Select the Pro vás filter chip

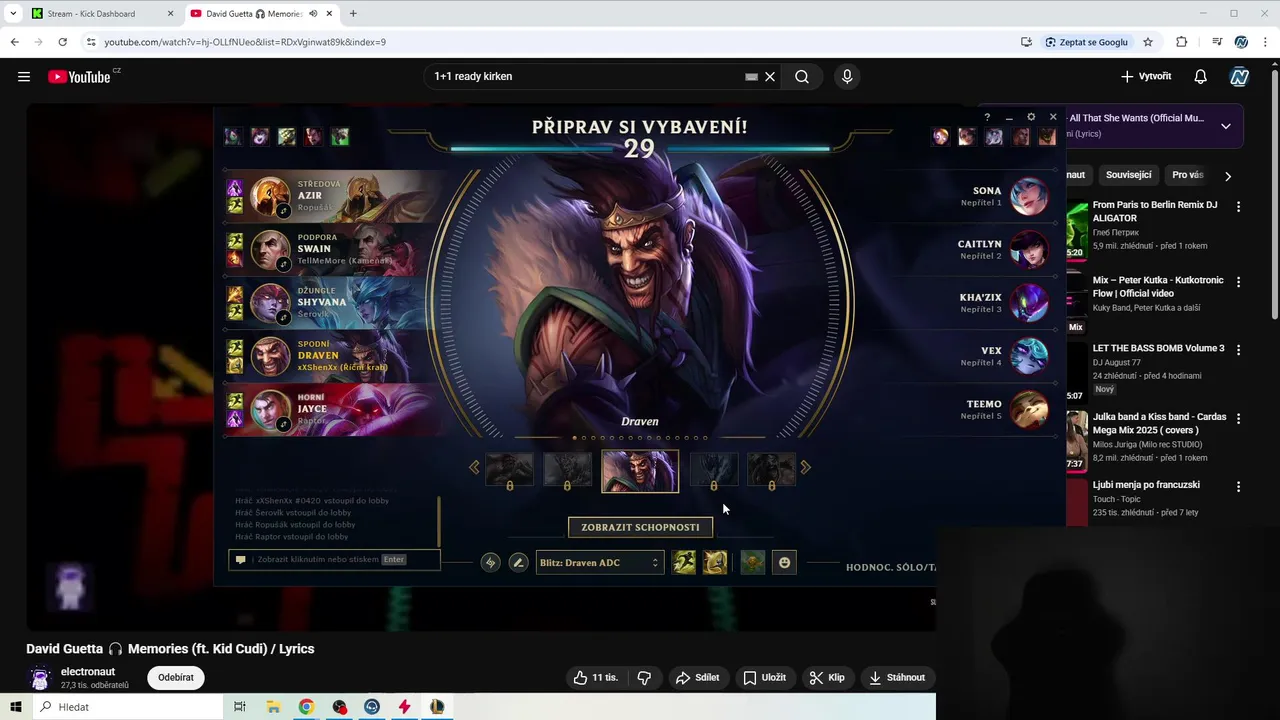click(1188, 175)
